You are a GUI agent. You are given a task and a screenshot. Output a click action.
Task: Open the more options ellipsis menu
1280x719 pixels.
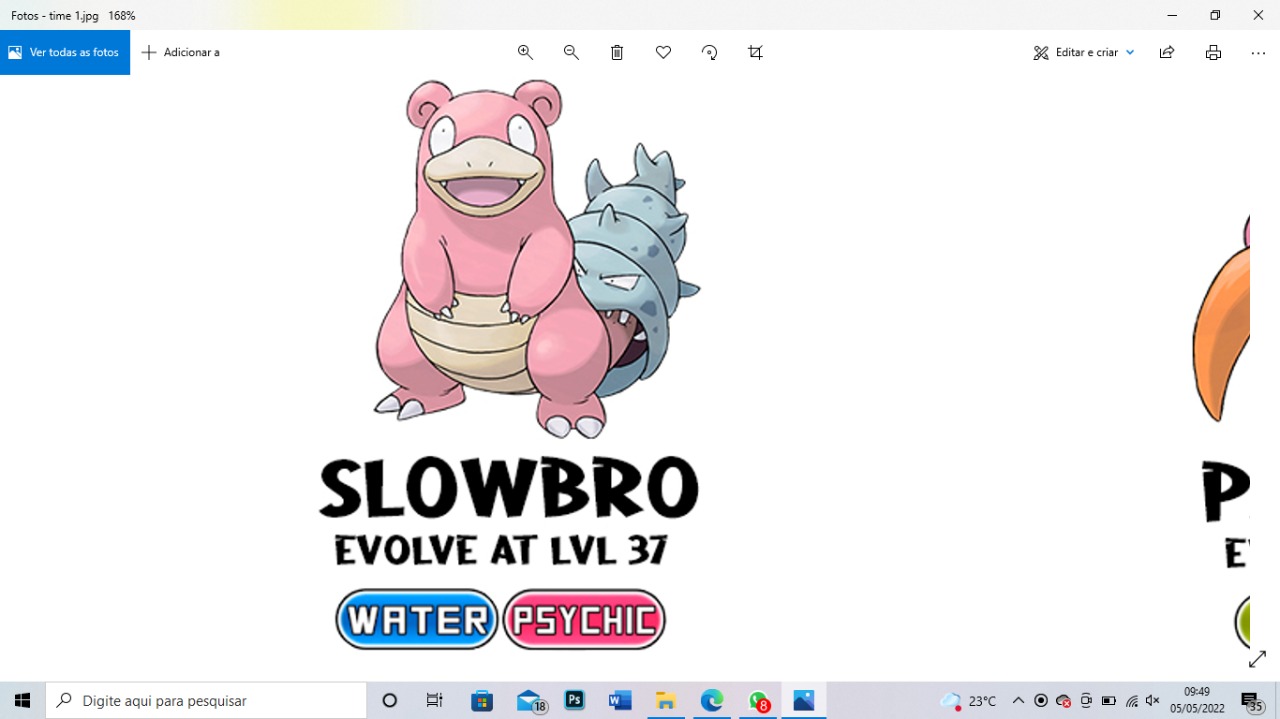(x=1258, y=52)
